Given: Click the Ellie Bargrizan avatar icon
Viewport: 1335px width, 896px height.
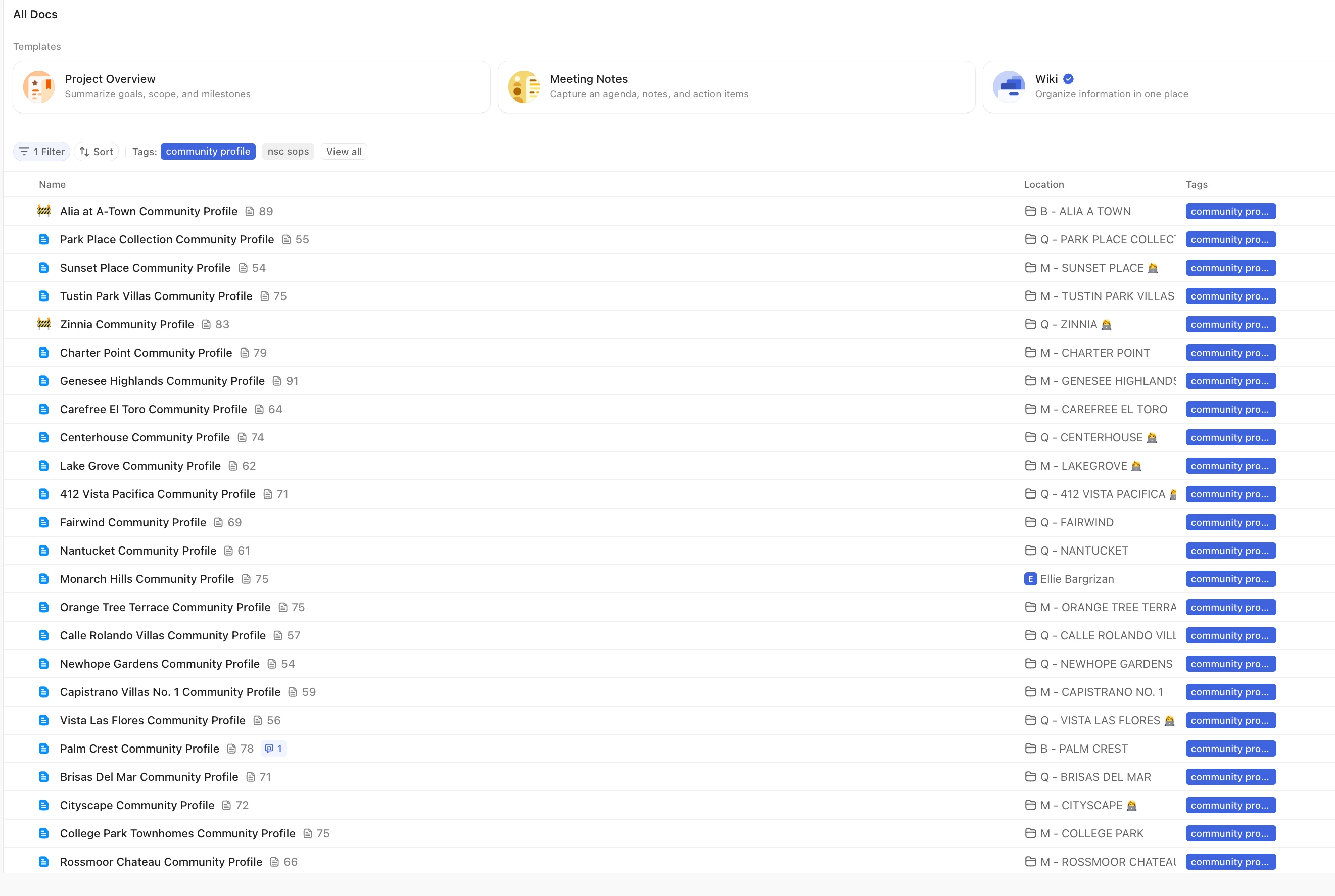Looking at the screenshot, I should pos(1030,579).
